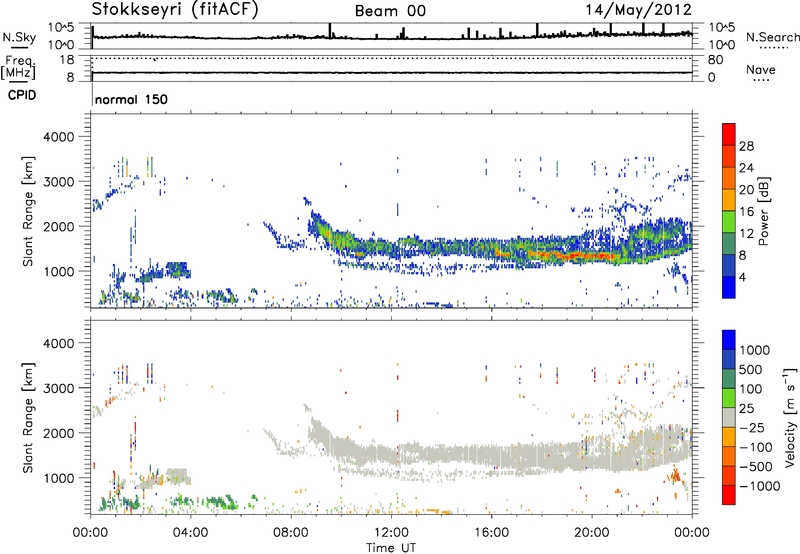Select the "Slant Range [km]" label of the power panel
The width and height of the screenshot is (800, 554).
(x=28, y=211)
